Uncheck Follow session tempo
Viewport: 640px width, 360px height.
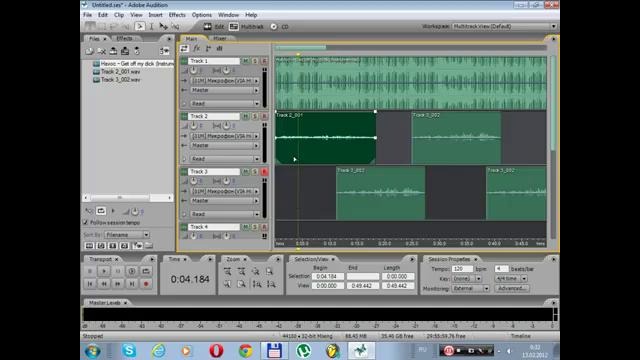86,223
